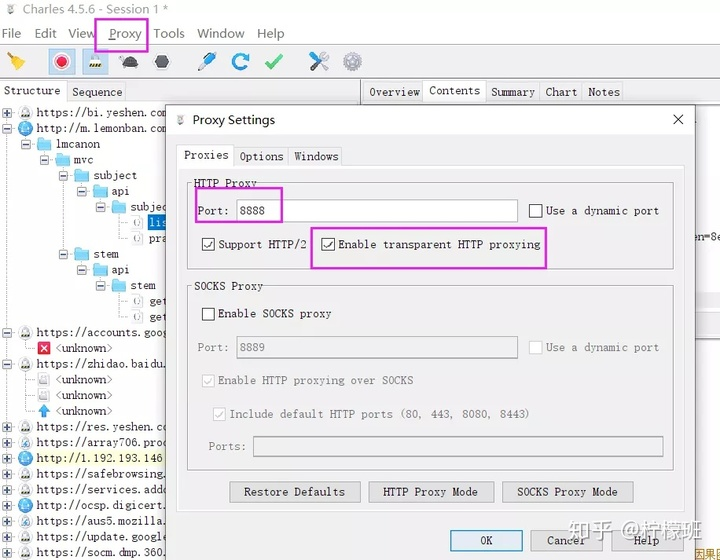Image resolution: width=720 pixels, height=560 pixels.
Task: Uncheck Enable transparent HTTP proxying
Action: pyautogui.click(x=328, y=244)
